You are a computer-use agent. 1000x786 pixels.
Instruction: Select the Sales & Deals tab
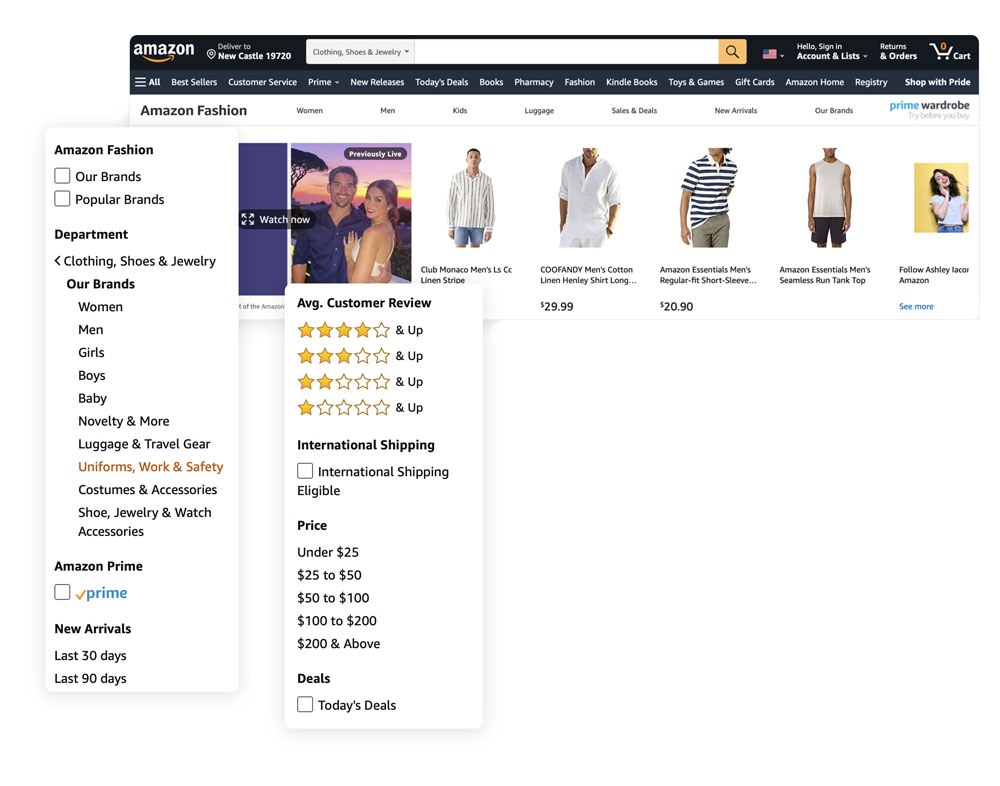click(634, 111)
